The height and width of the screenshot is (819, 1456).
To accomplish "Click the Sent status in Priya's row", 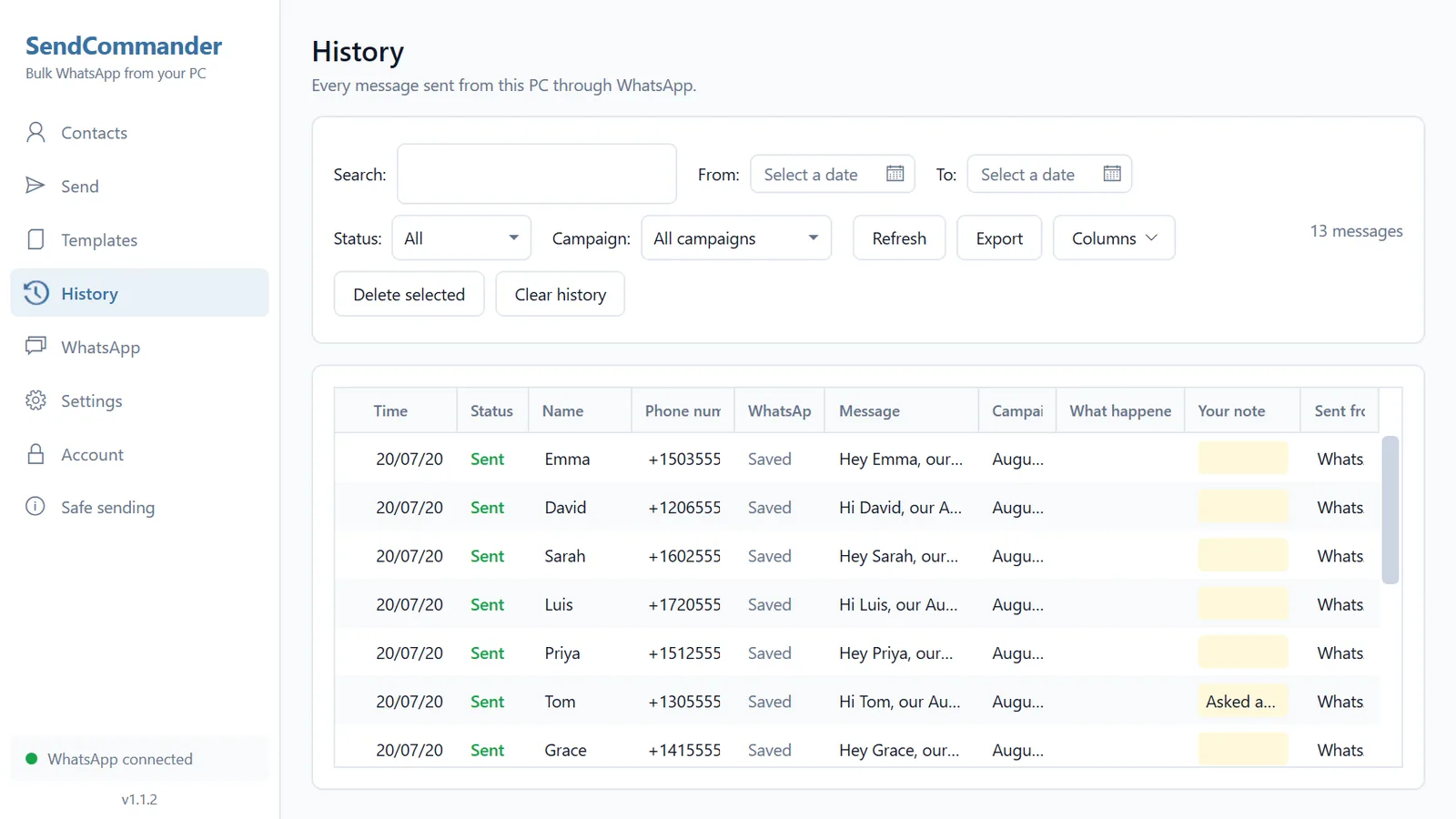I will (x=487, y=653).
